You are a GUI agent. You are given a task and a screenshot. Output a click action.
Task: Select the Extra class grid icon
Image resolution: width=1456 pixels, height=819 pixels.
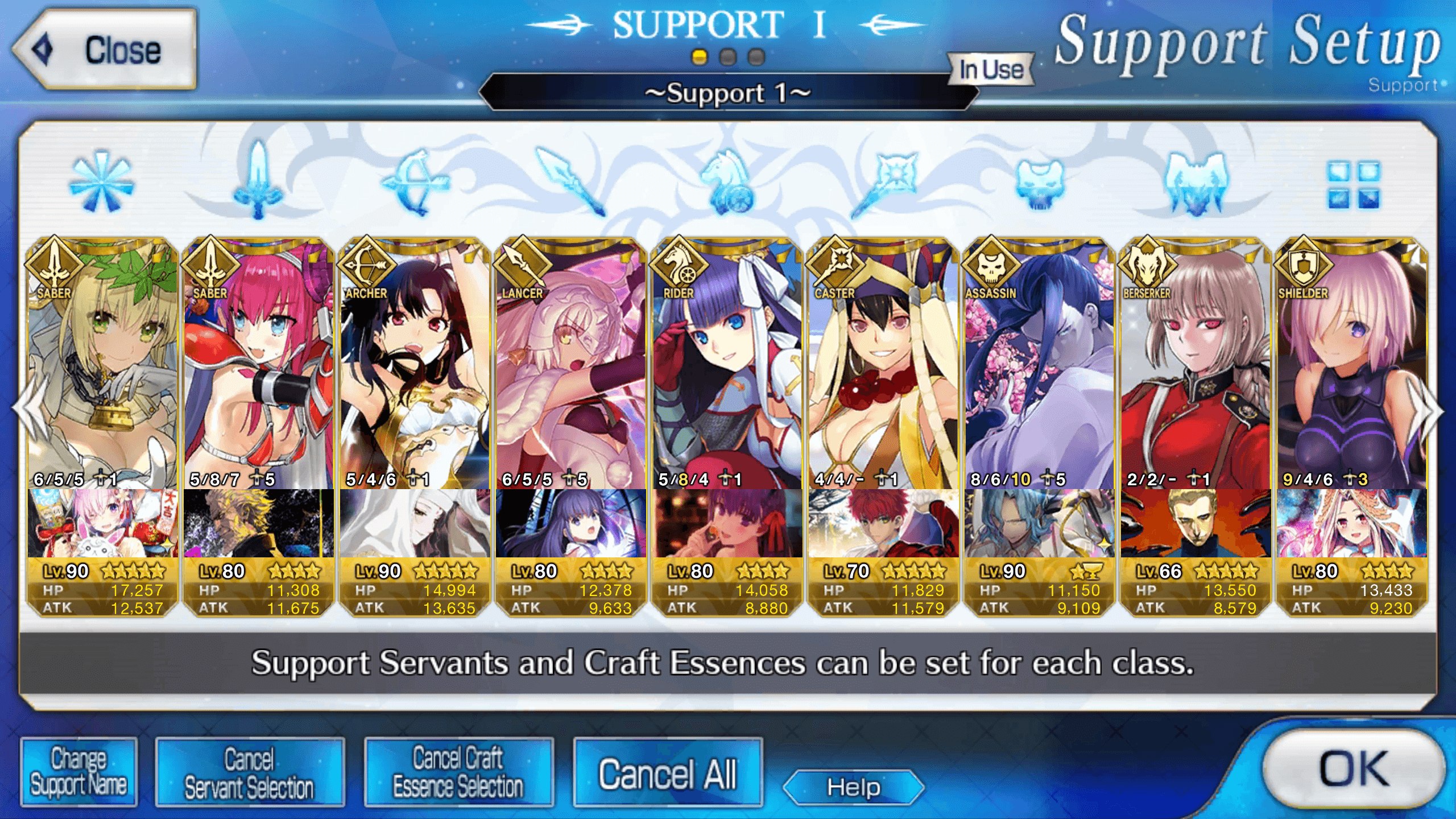1353,184
